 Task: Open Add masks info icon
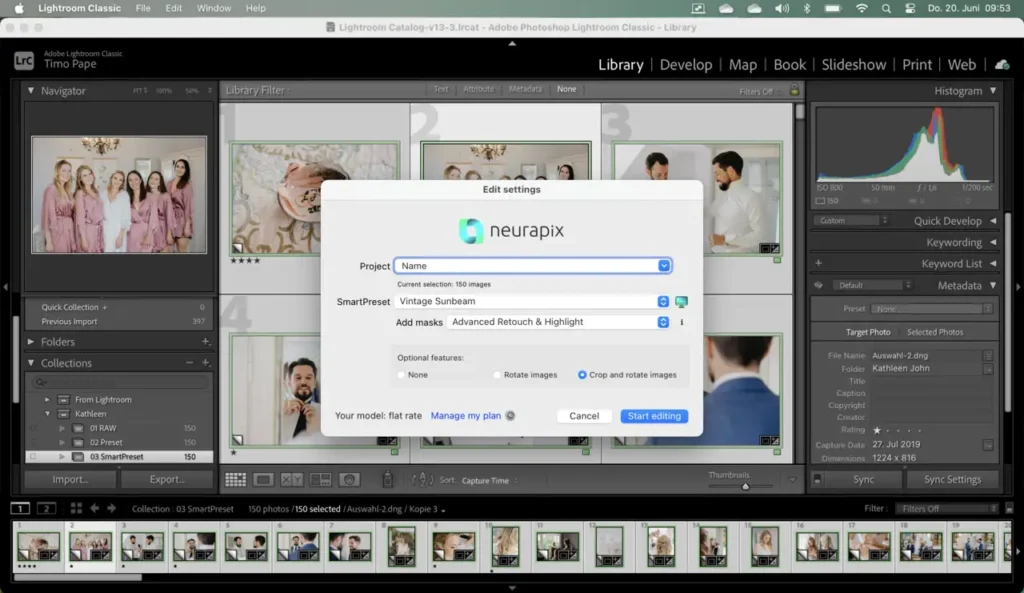click(x=682, y=322)
